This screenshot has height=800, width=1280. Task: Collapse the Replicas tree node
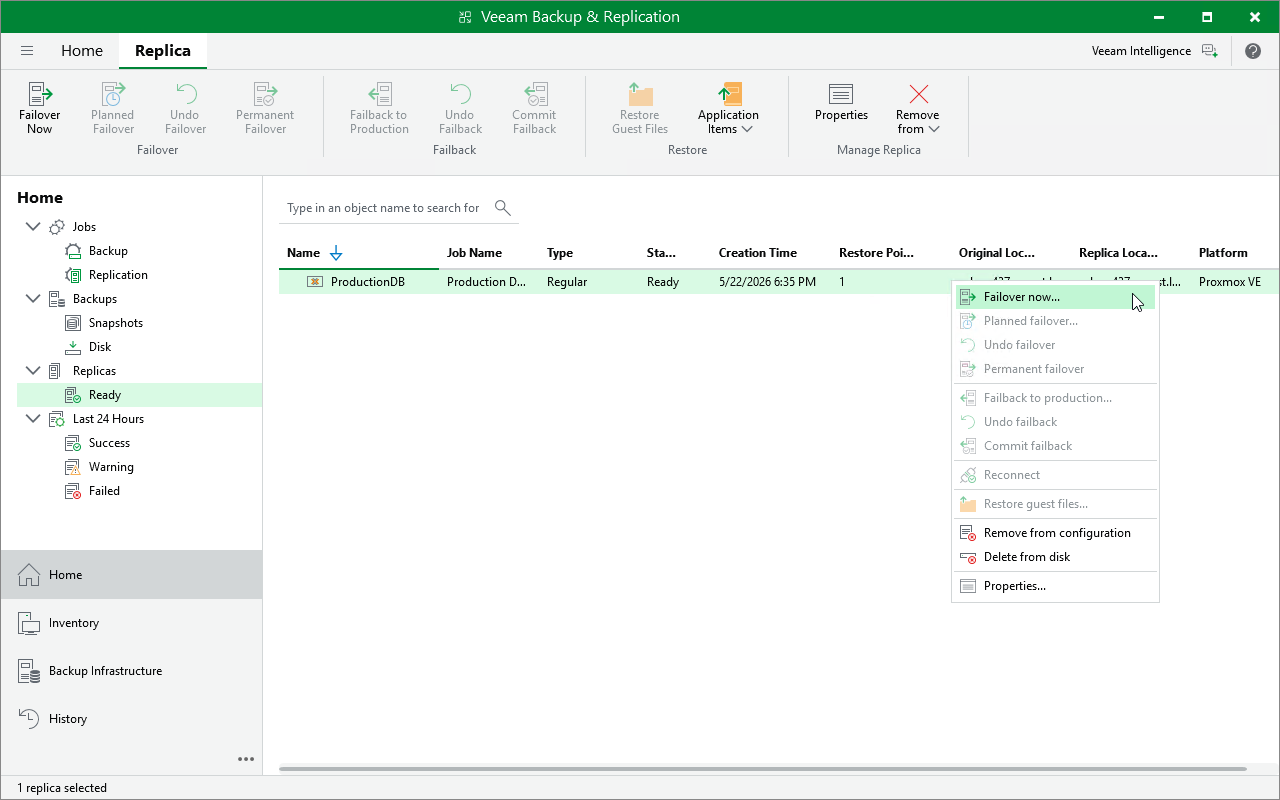coord(33,371)
